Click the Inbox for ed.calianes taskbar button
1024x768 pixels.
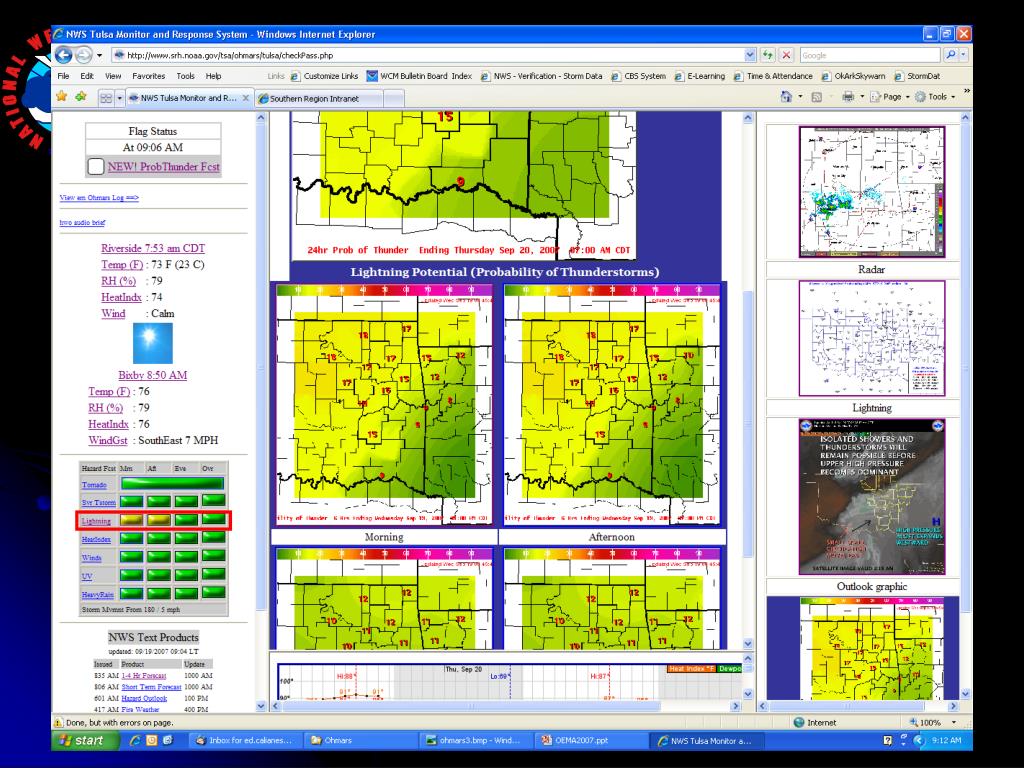point(245,741)
